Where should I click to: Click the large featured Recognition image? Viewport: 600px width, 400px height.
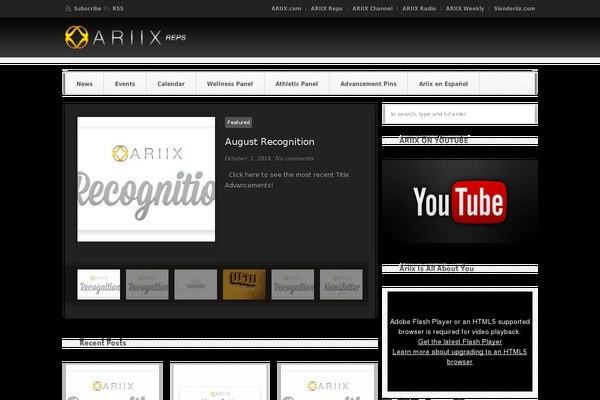146,179
